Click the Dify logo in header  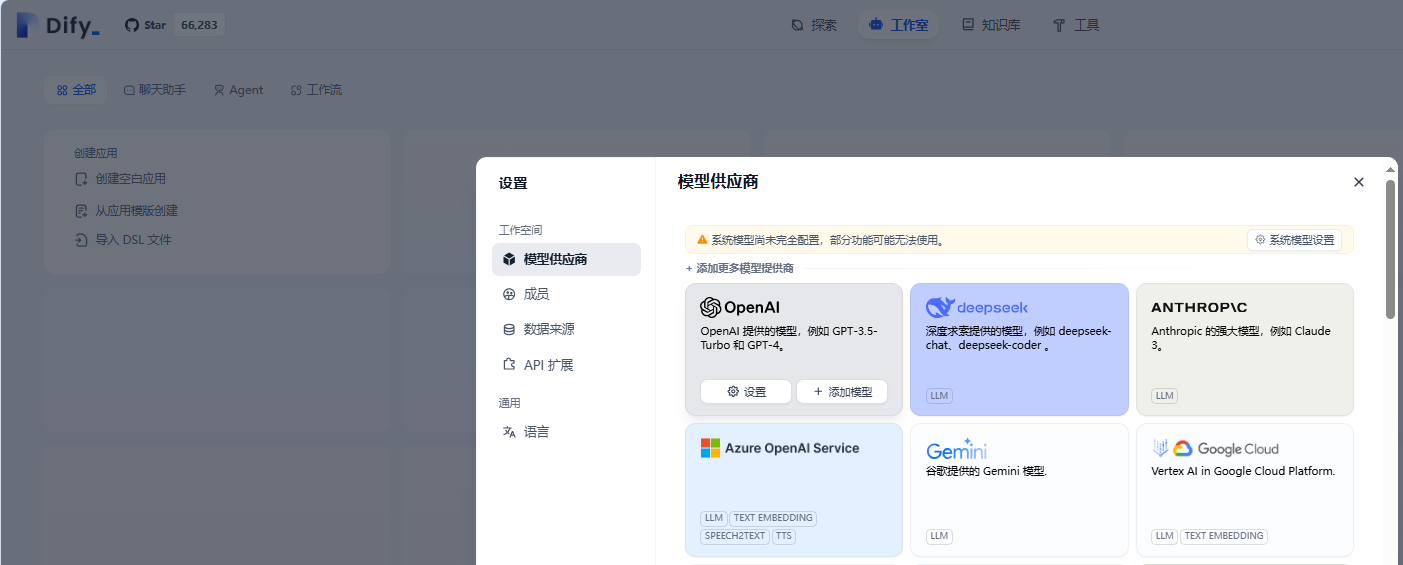(58, 25)
